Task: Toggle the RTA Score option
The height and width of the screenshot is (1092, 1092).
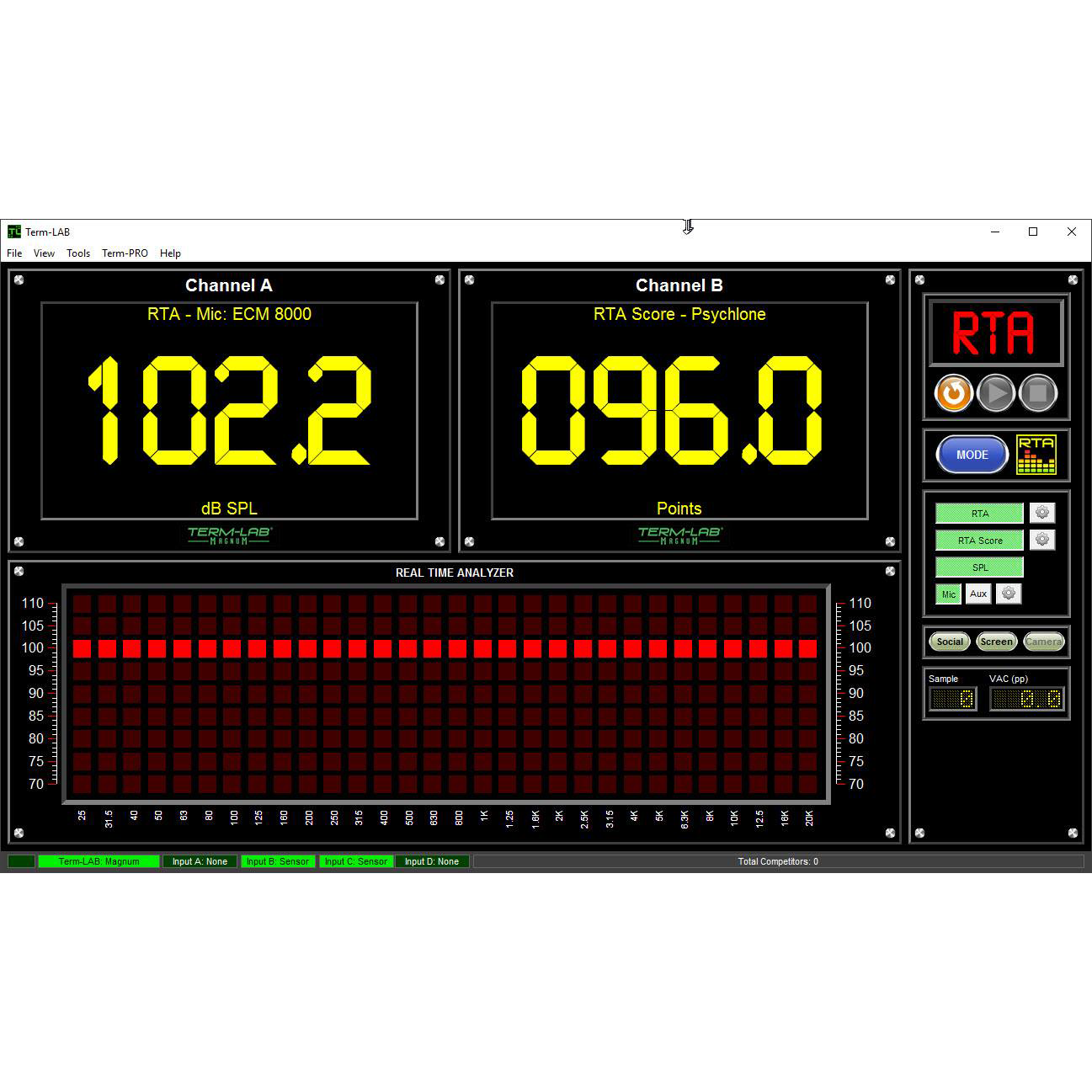Action: (x=979, y=541)
